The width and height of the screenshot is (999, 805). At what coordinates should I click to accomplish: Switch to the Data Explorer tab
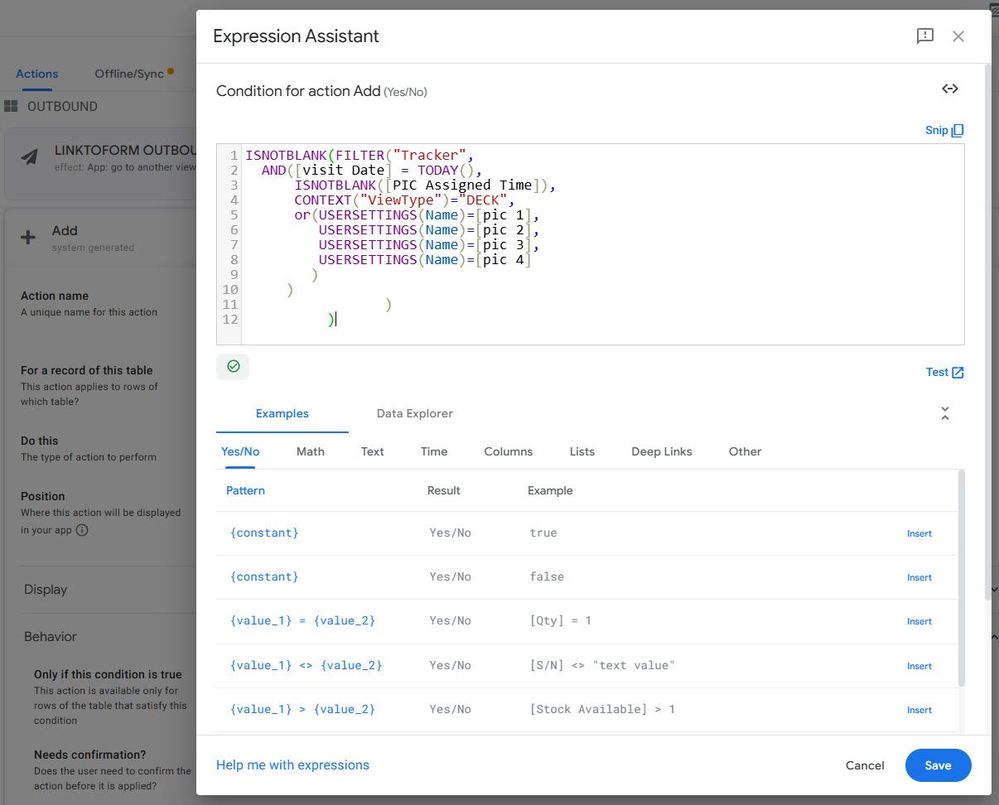tap(414, 413)
